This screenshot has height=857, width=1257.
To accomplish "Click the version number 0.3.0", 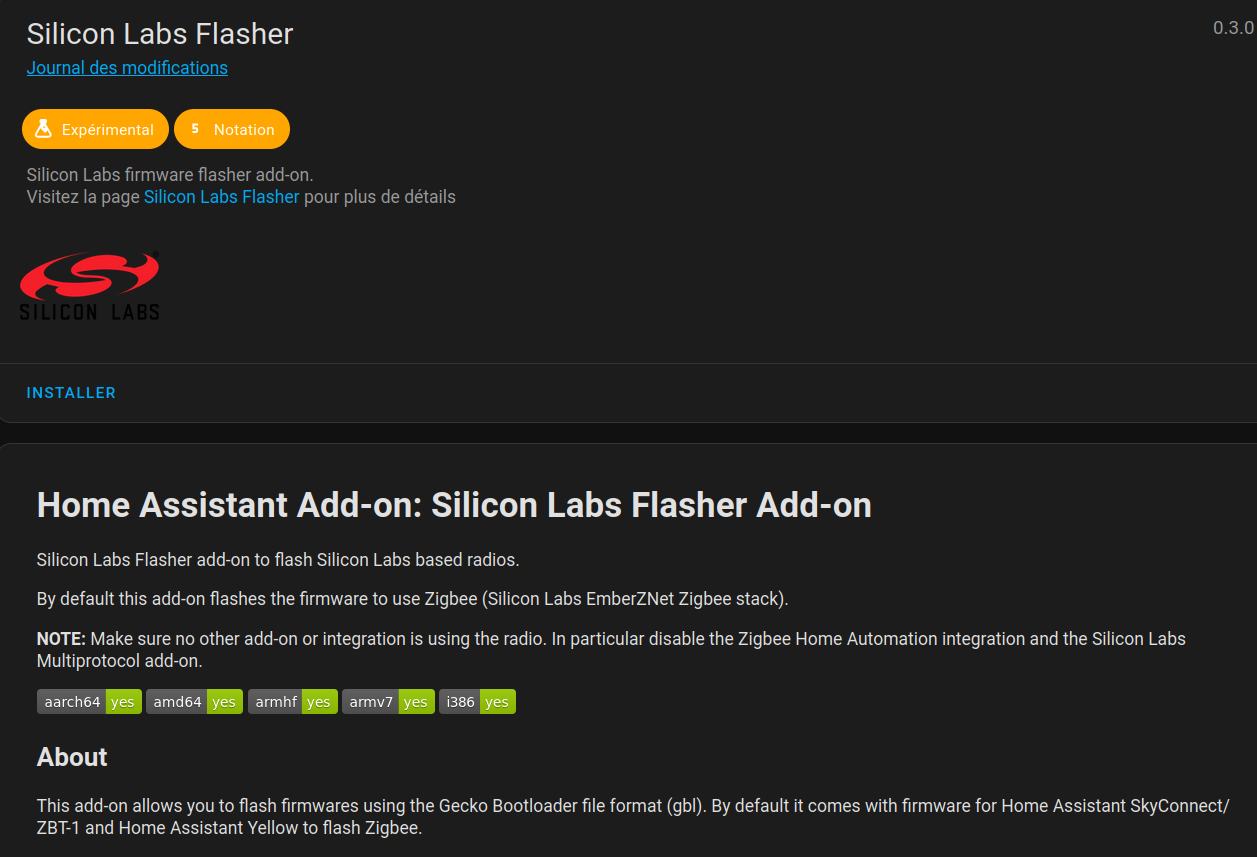I will click(x=1233, y=28).
